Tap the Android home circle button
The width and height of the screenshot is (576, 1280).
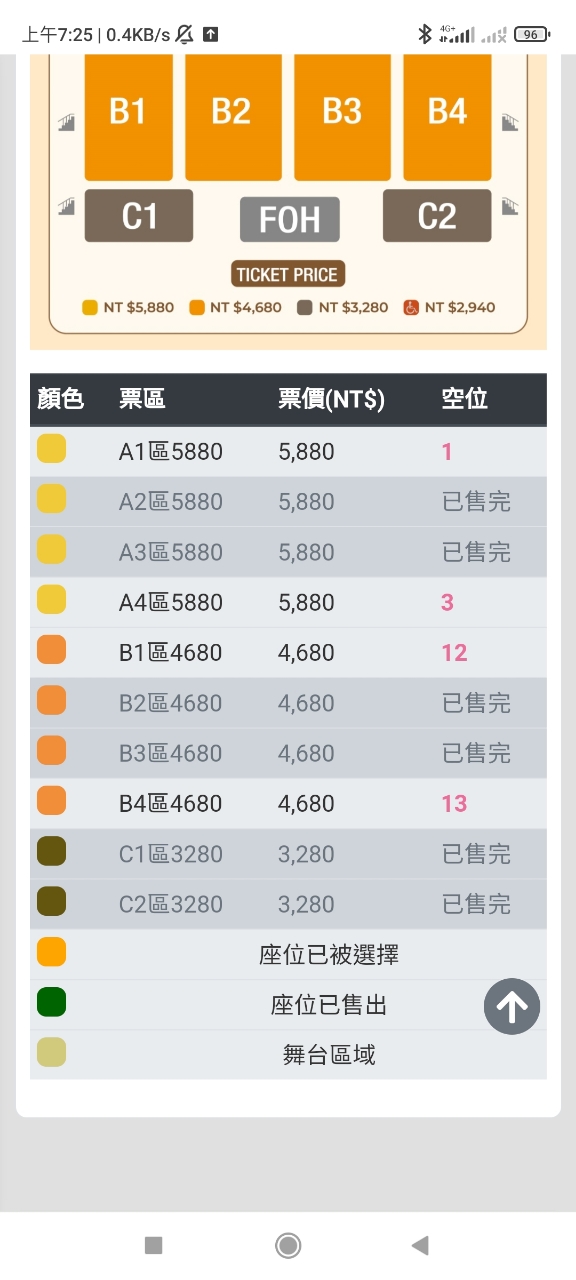tap(288, 1245)
